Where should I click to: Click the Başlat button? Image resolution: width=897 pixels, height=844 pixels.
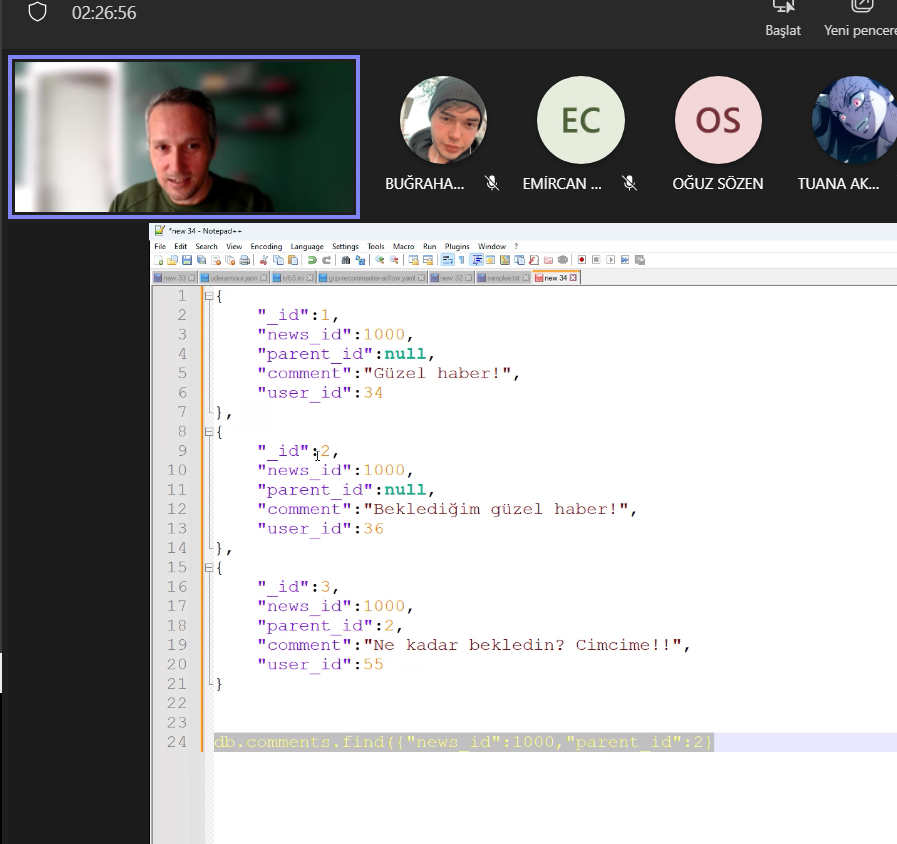783,19
